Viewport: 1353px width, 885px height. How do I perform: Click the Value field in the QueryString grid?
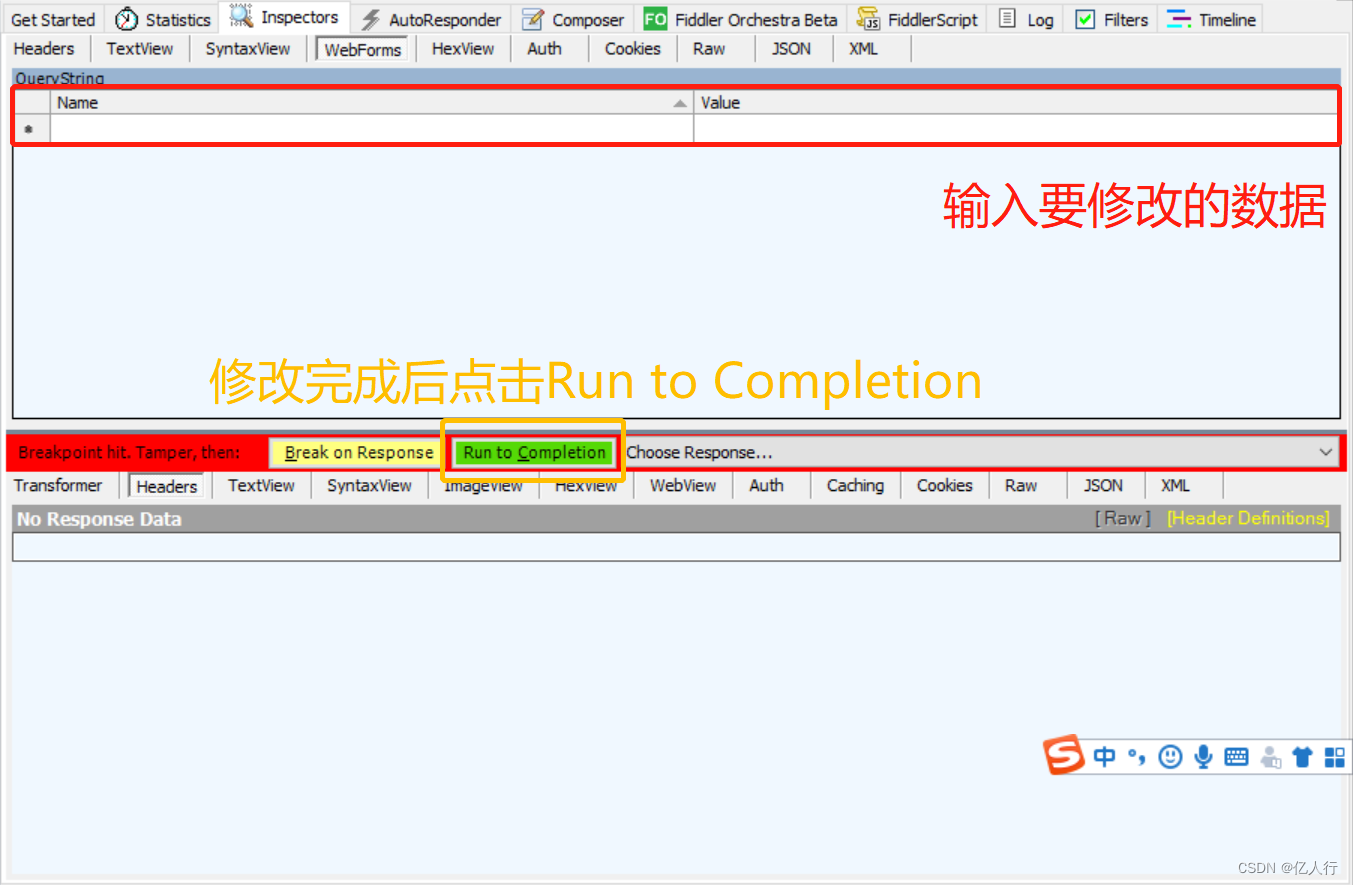1017,128
